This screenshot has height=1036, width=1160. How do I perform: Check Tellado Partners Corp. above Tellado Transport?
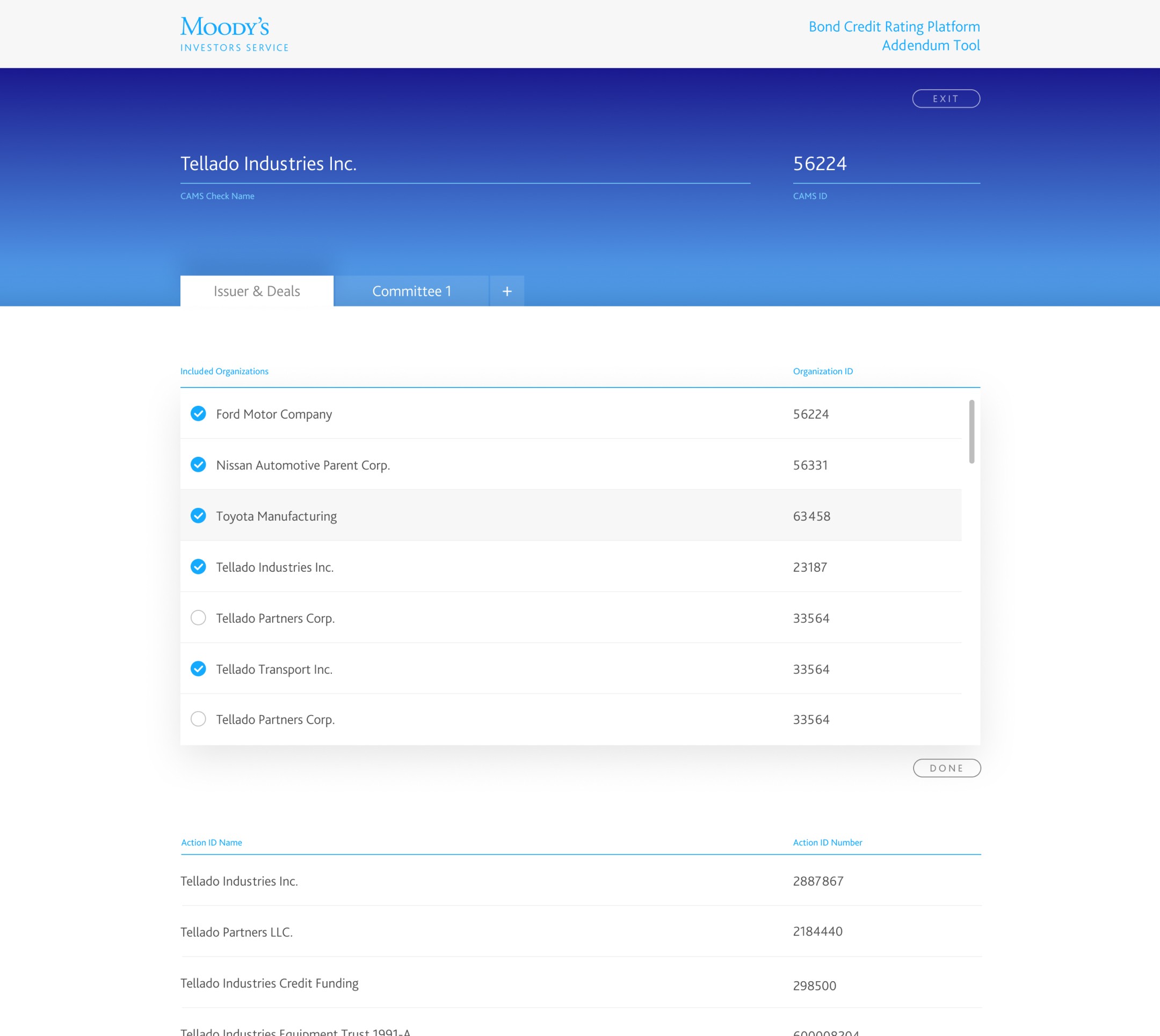(198, 618)
